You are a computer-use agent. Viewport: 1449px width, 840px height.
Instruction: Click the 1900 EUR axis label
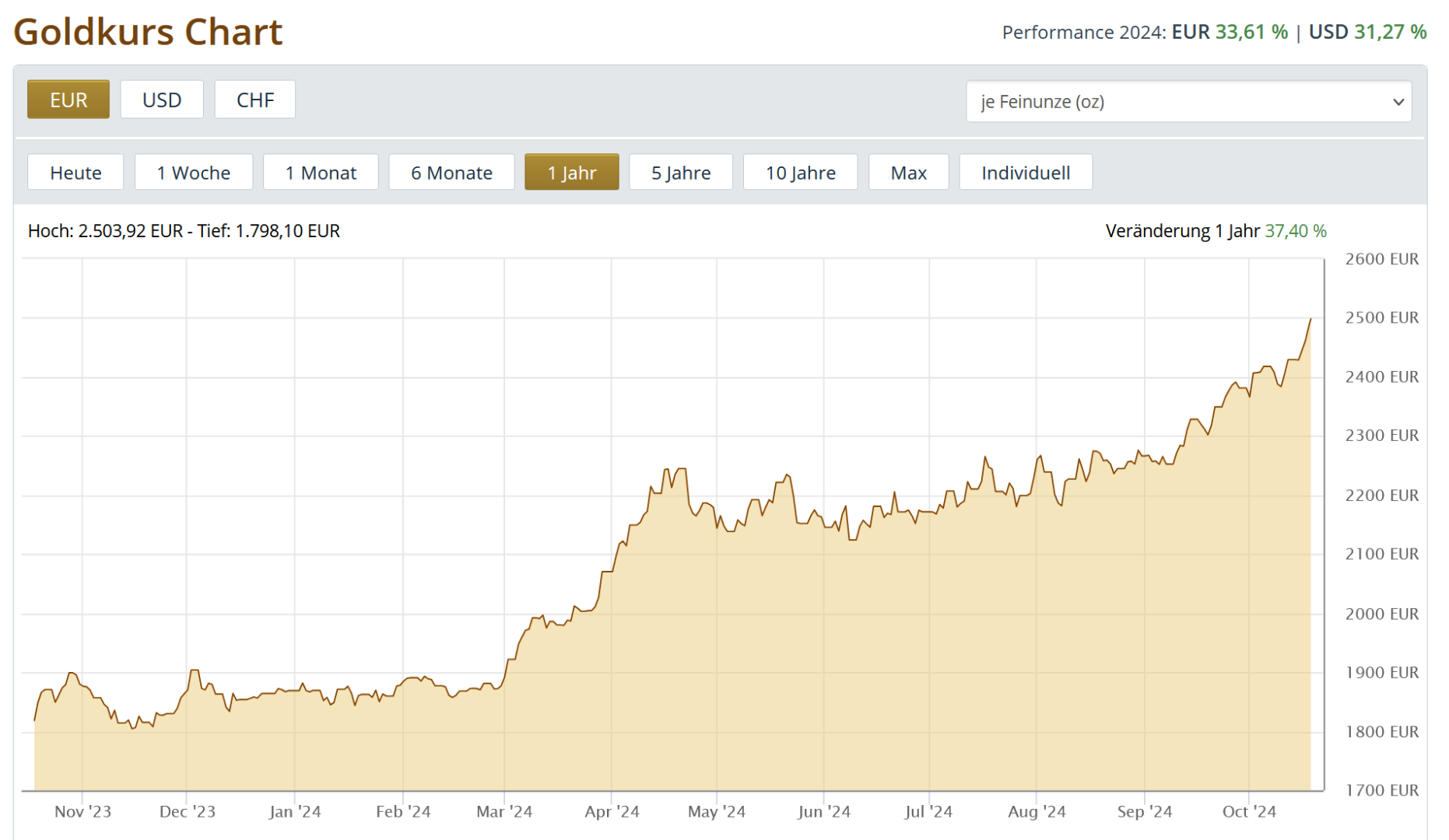(x=1382, y=672)
